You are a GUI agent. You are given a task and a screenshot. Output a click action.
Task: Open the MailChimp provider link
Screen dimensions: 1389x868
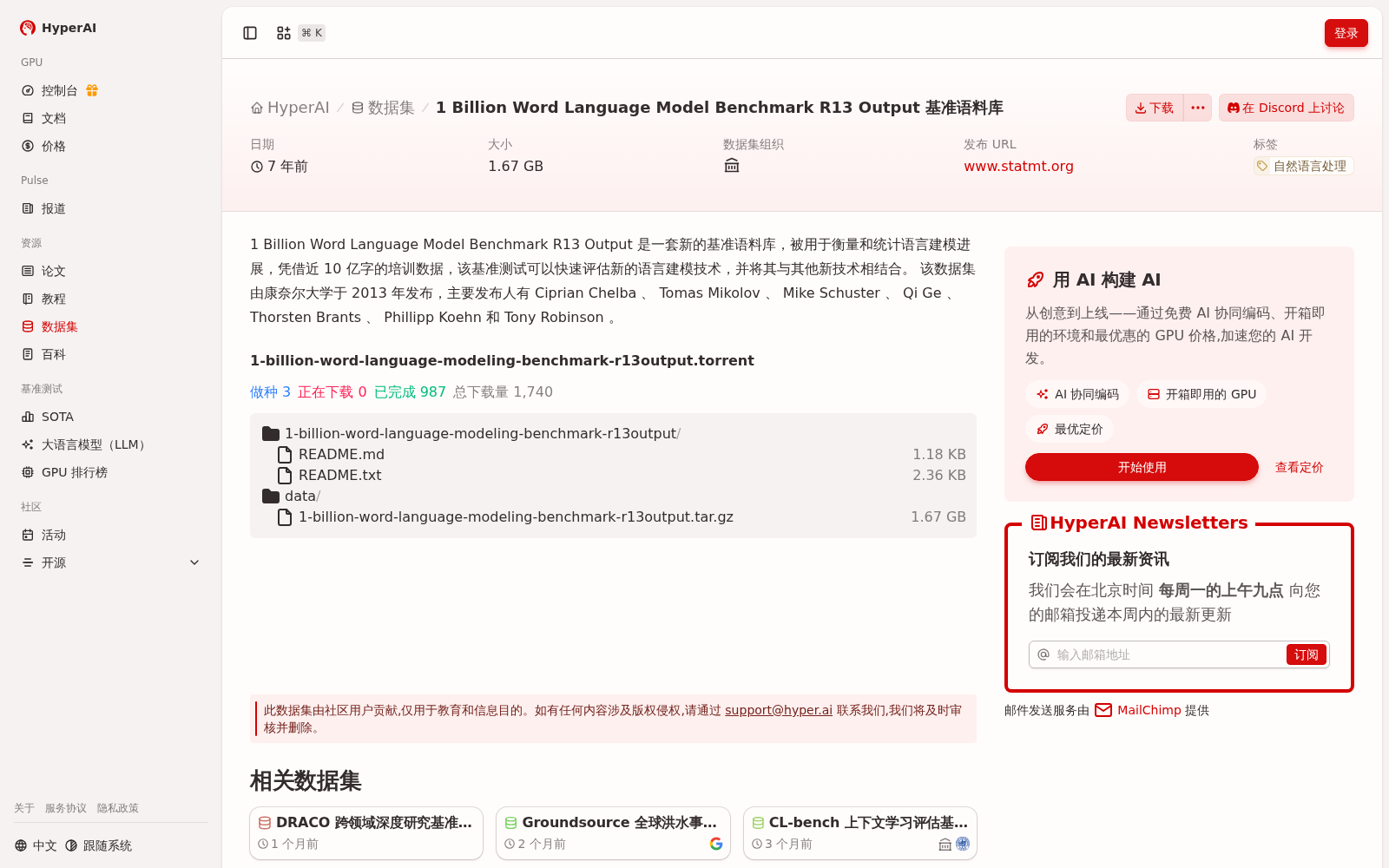1138,710
